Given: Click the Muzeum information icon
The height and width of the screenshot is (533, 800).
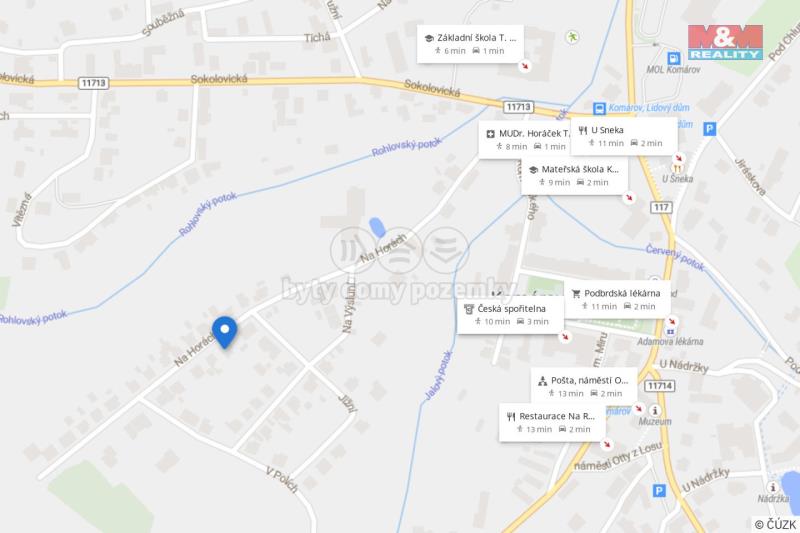Looking at the screenshot, I should tap(655, 410).
